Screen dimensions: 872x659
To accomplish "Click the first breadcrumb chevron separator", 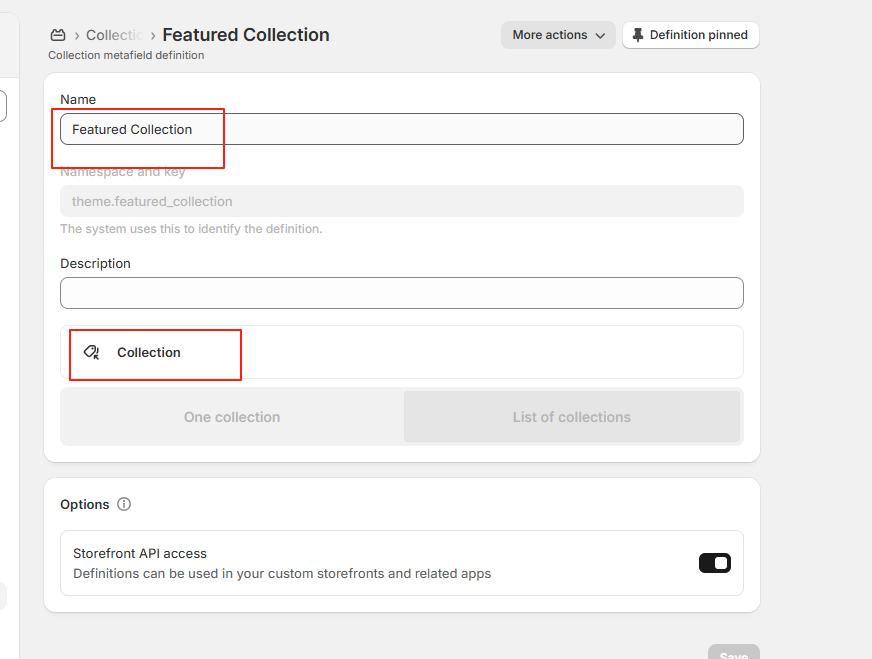I will coord(77,36).
